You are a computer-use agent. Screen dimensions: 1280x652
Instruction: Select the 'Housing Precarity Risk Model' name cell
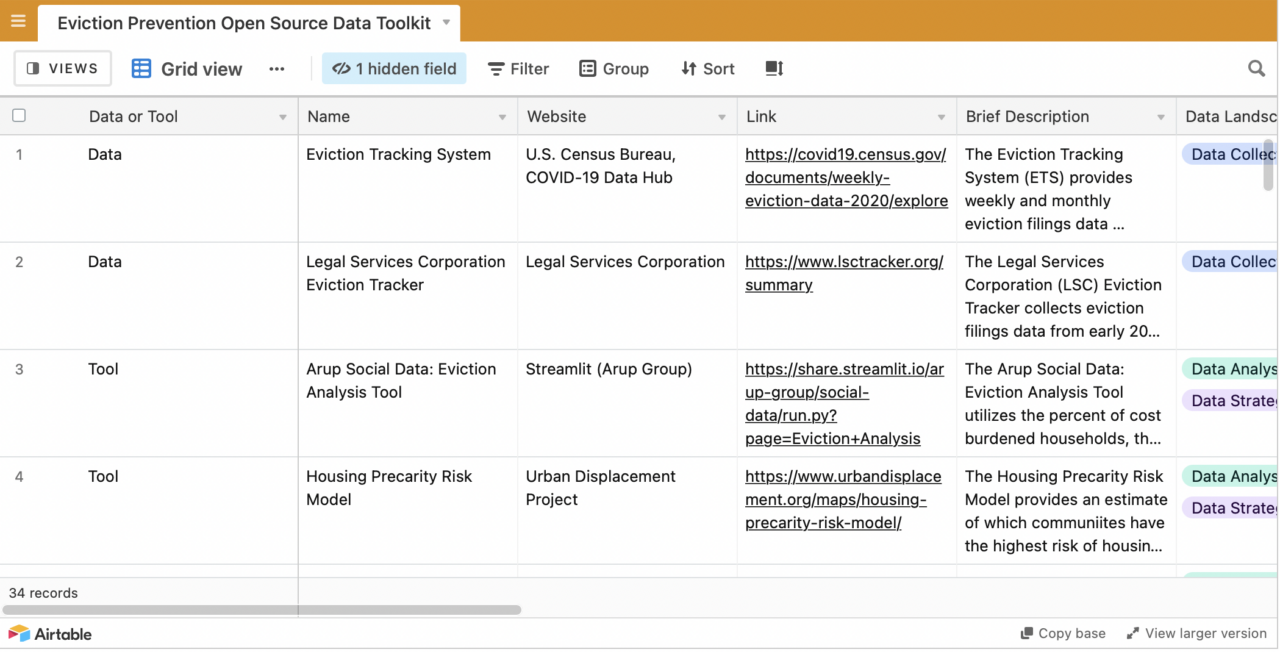coord(408,511)
